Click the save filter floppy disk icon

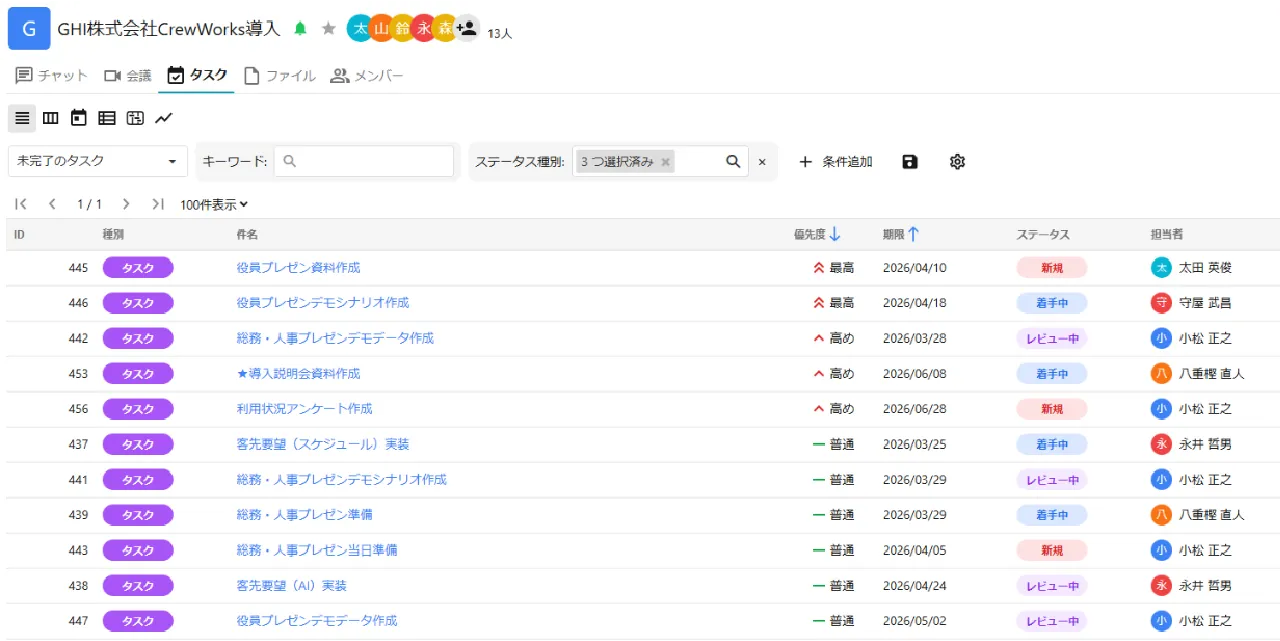(909, 162)
